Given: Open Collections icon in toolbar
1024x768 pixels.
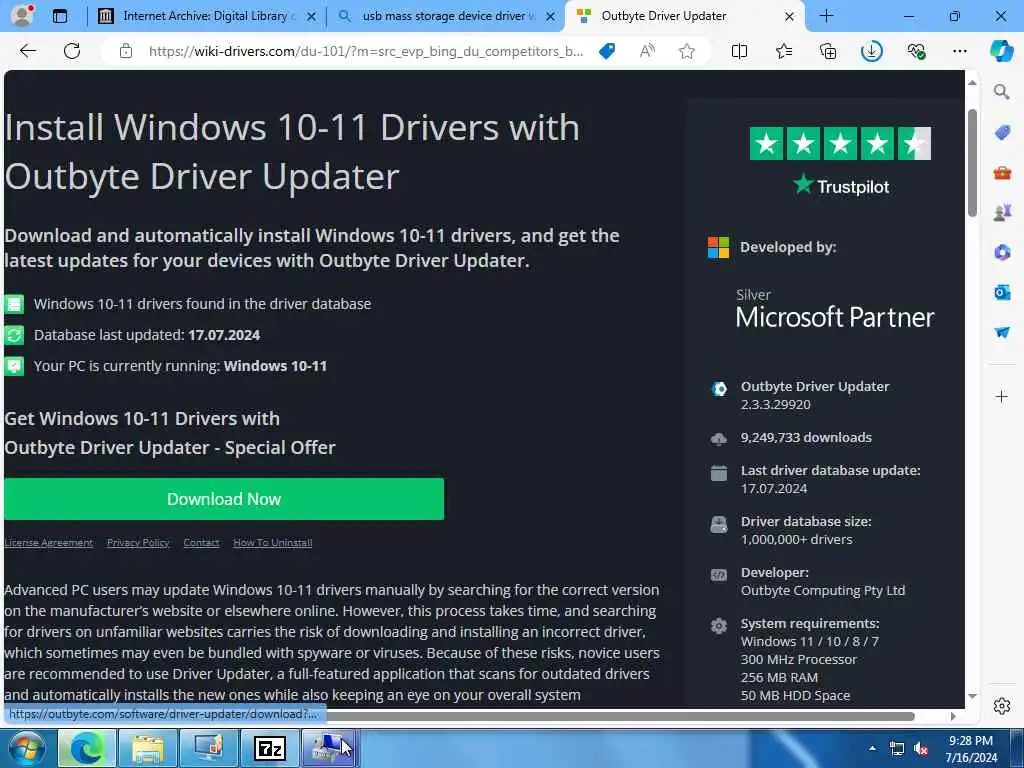Looking at the screenshot, I should pyautogui.click(x=827, y=51).
